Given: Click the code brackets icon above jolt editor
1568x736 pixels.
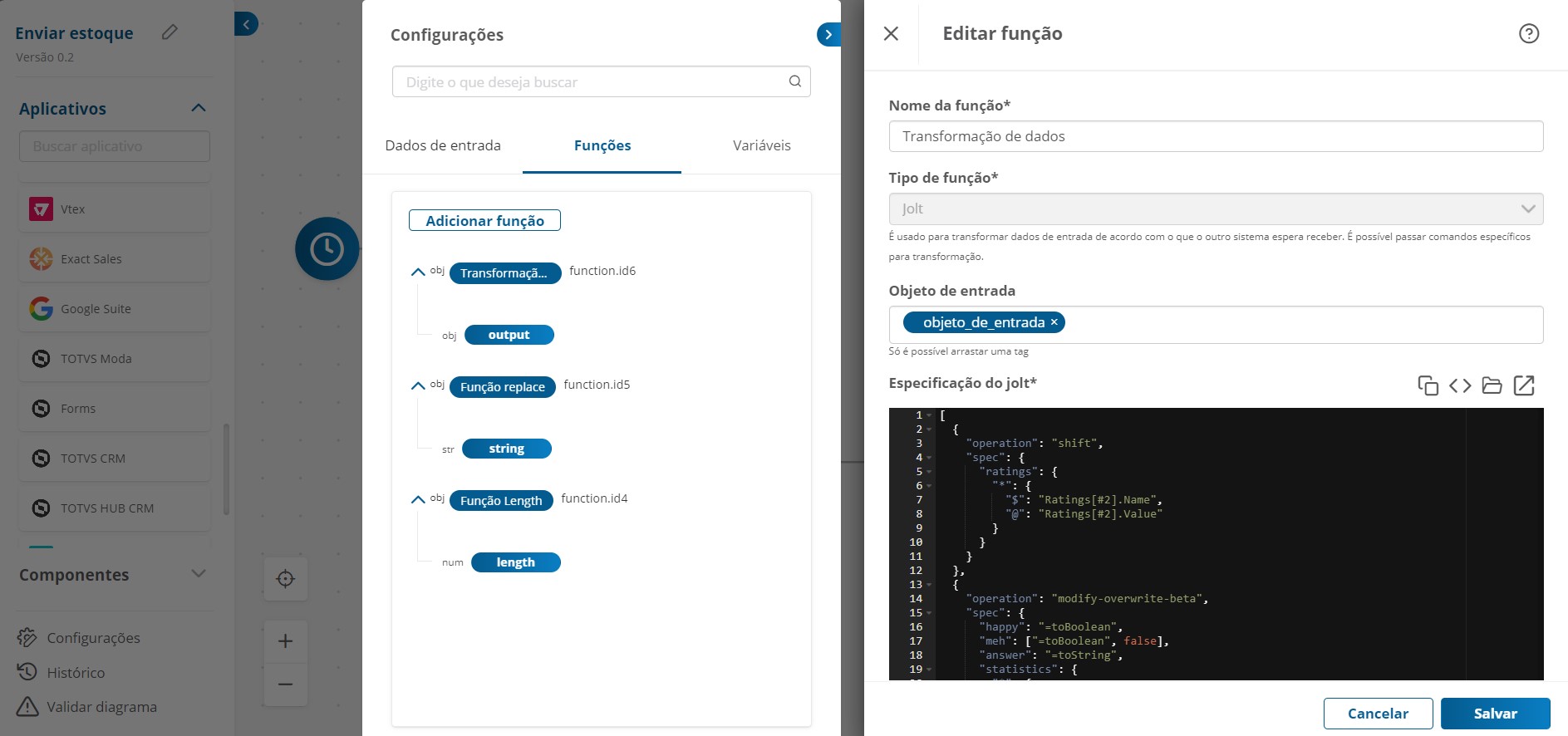Looking at the screenshot, I should pyautogui.click(x=1460, y=385).
